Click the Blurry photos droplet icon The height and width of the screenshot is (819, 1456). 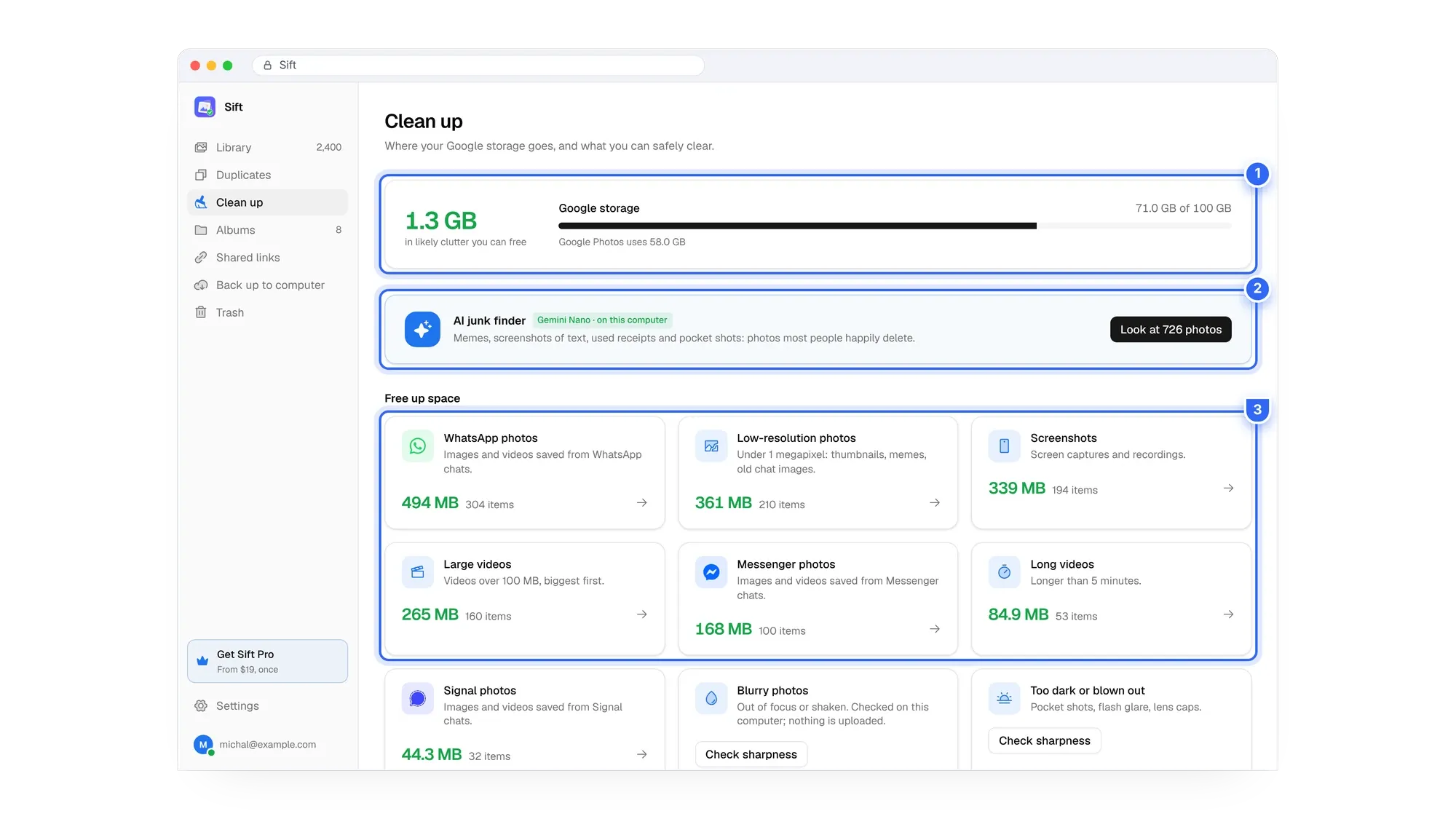click(711, 698)
